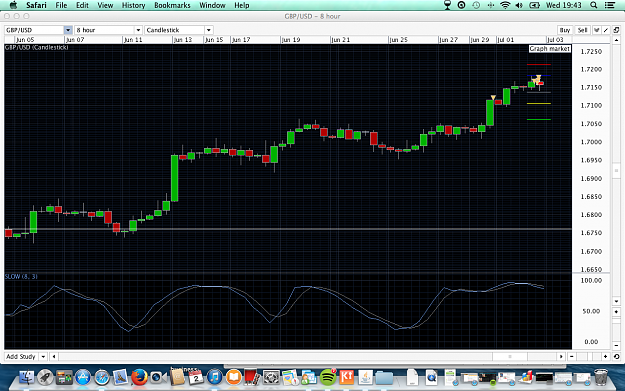Click the horizontal zoom in plus button
Screen dimensions: 625x391
(x=605, y=356)
